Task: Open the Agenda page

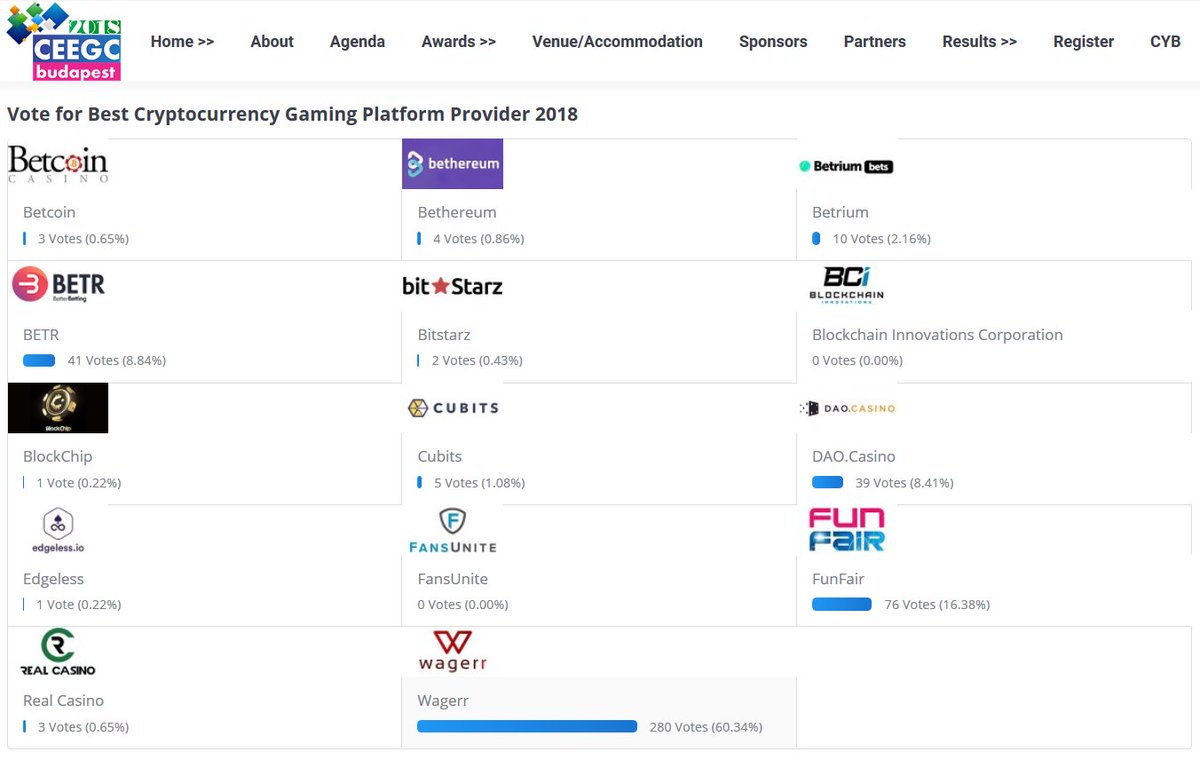Action: click(357, 42)
